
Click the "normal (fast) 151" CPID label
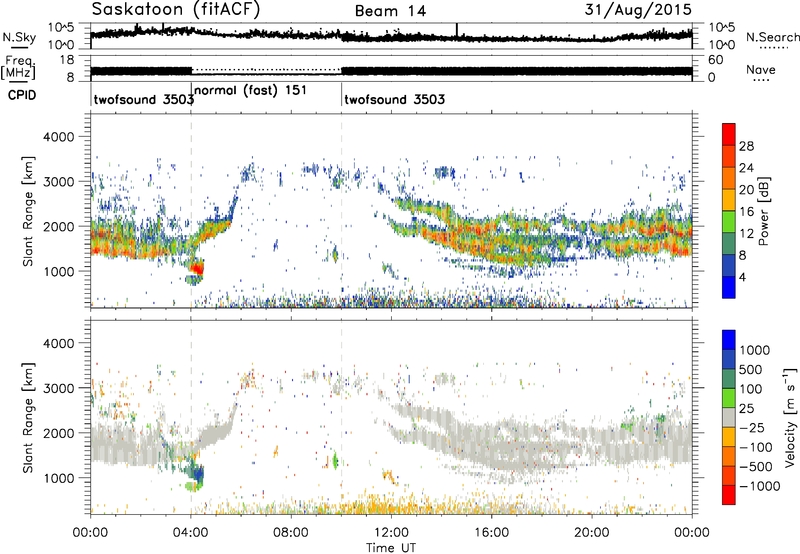(x=251, y=91)
